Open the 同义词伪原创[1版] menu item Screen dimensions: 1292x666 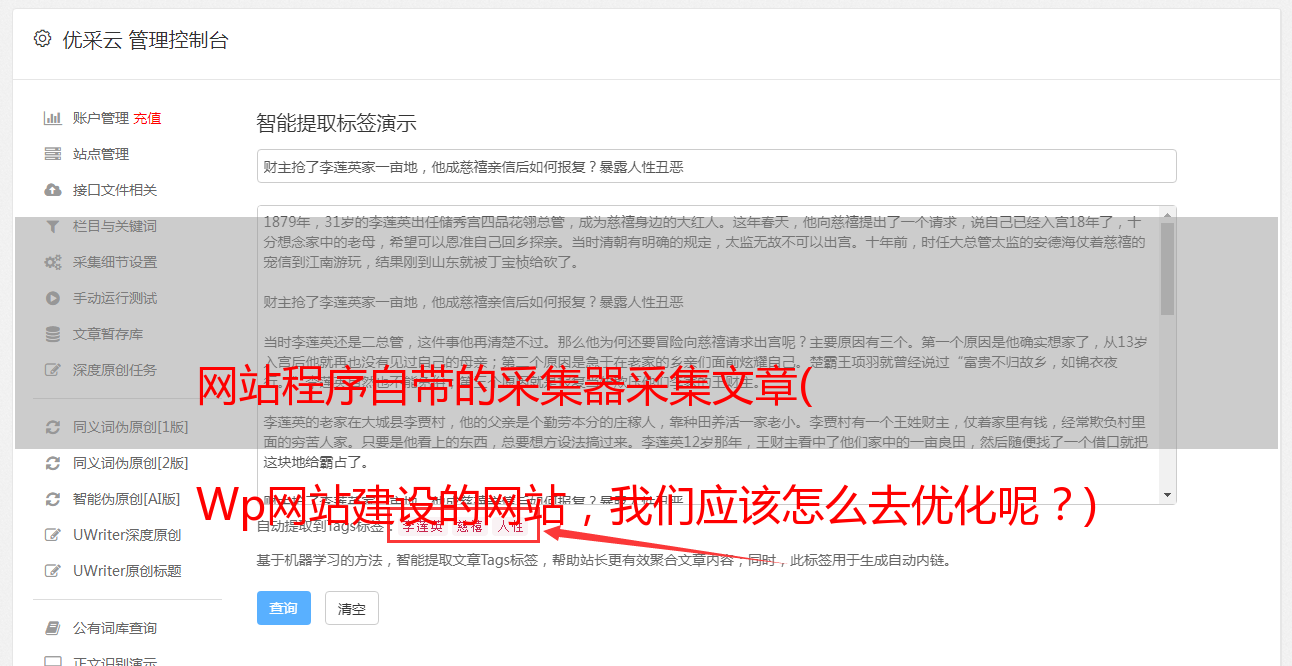click(x=130, y=427)
